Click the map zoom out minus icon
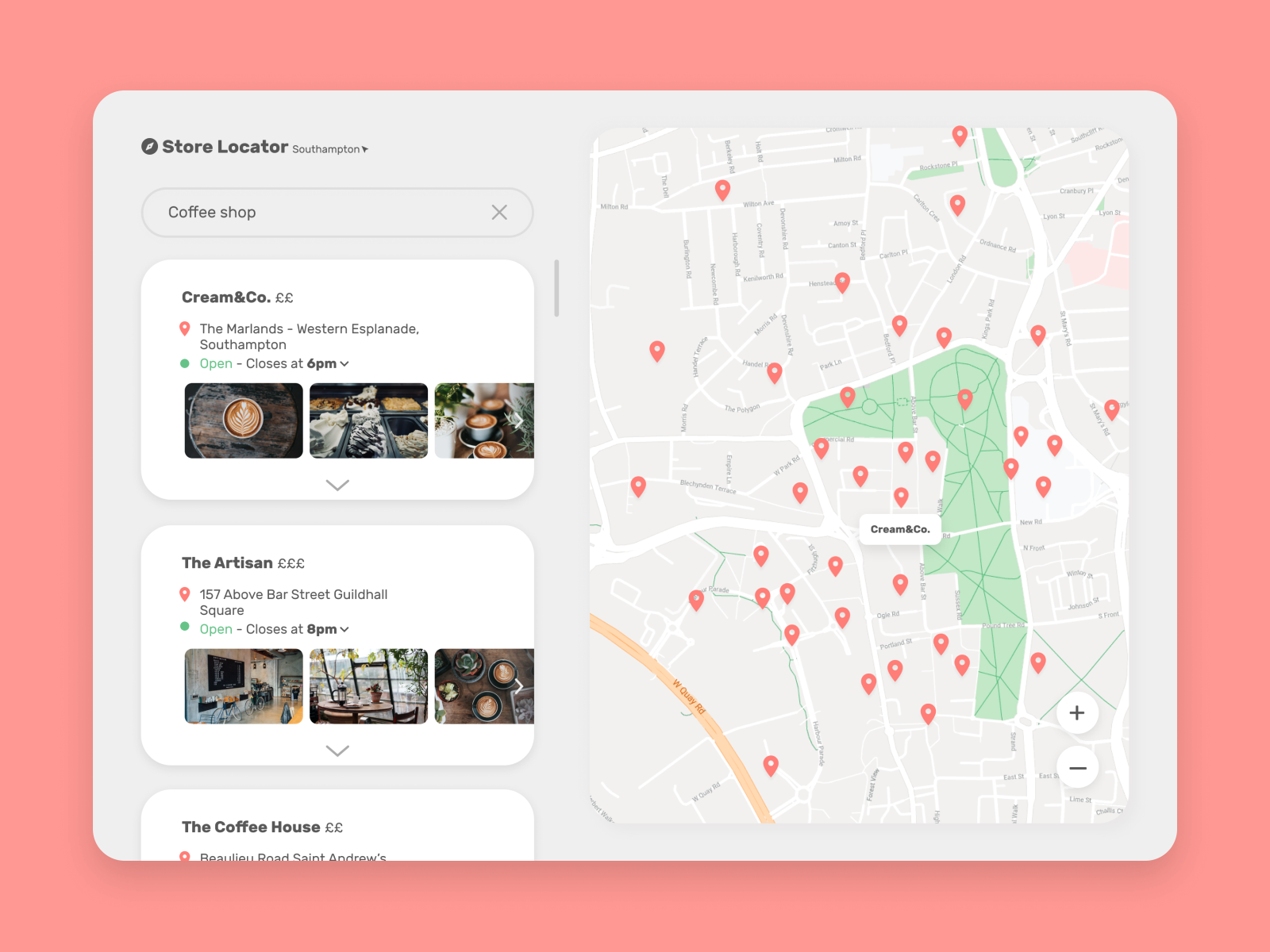 click(x=1077, y=767)
